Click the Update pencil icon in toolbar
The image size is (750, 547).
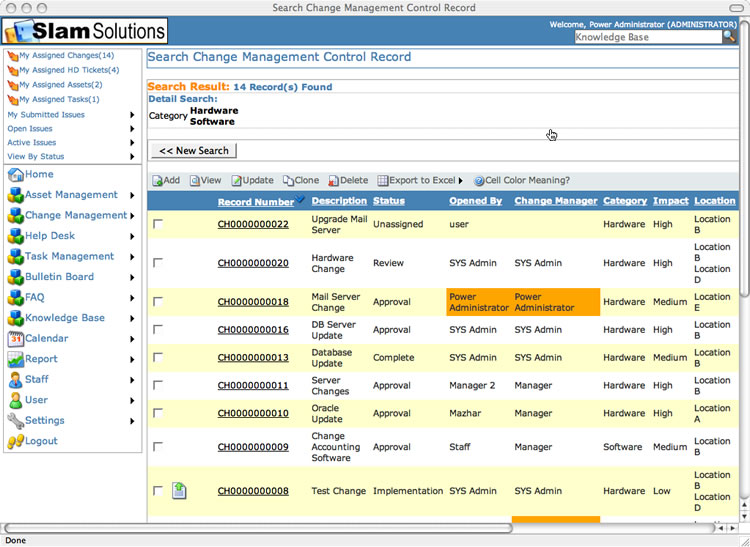click(x=236, y=181)
